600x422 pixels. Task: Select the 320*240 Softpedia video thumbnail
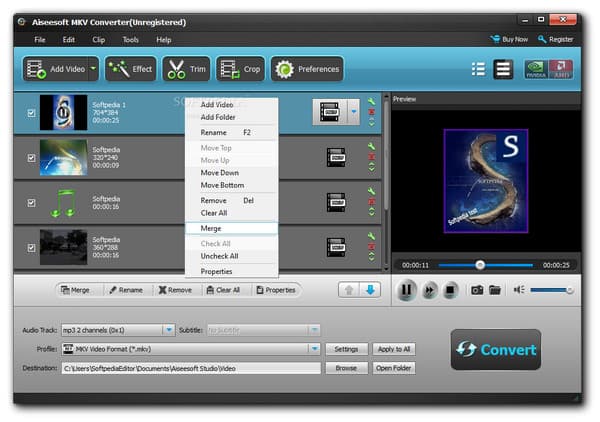63,158
